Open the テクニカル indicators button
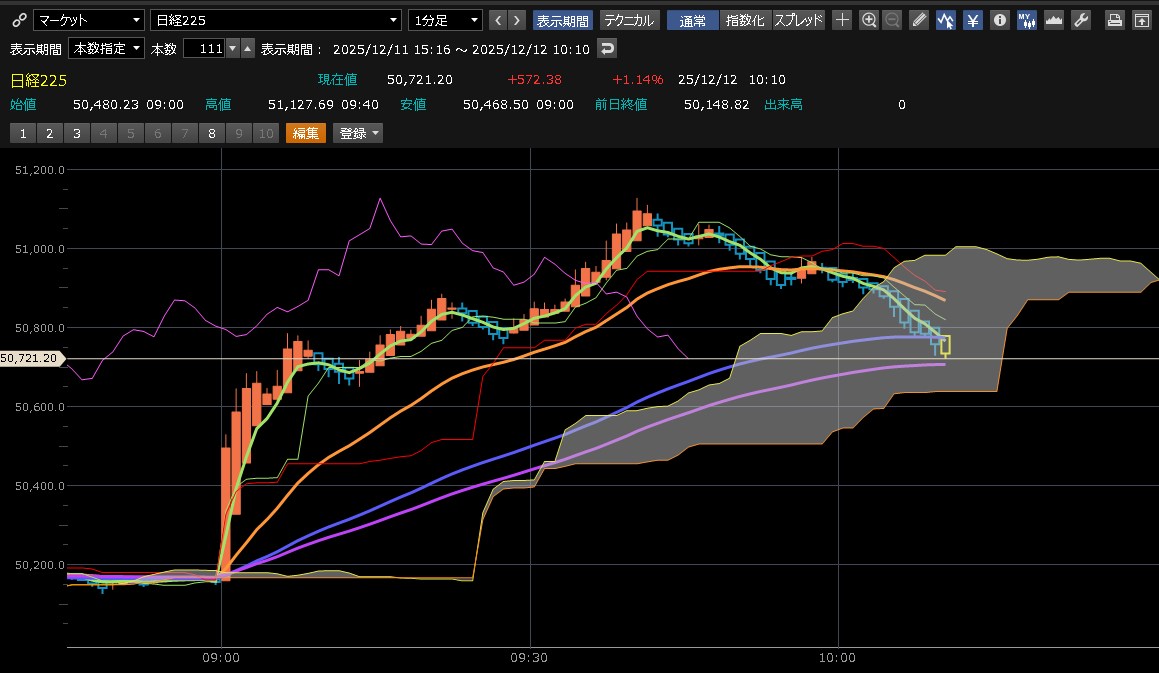 click(x=629, y=20)
